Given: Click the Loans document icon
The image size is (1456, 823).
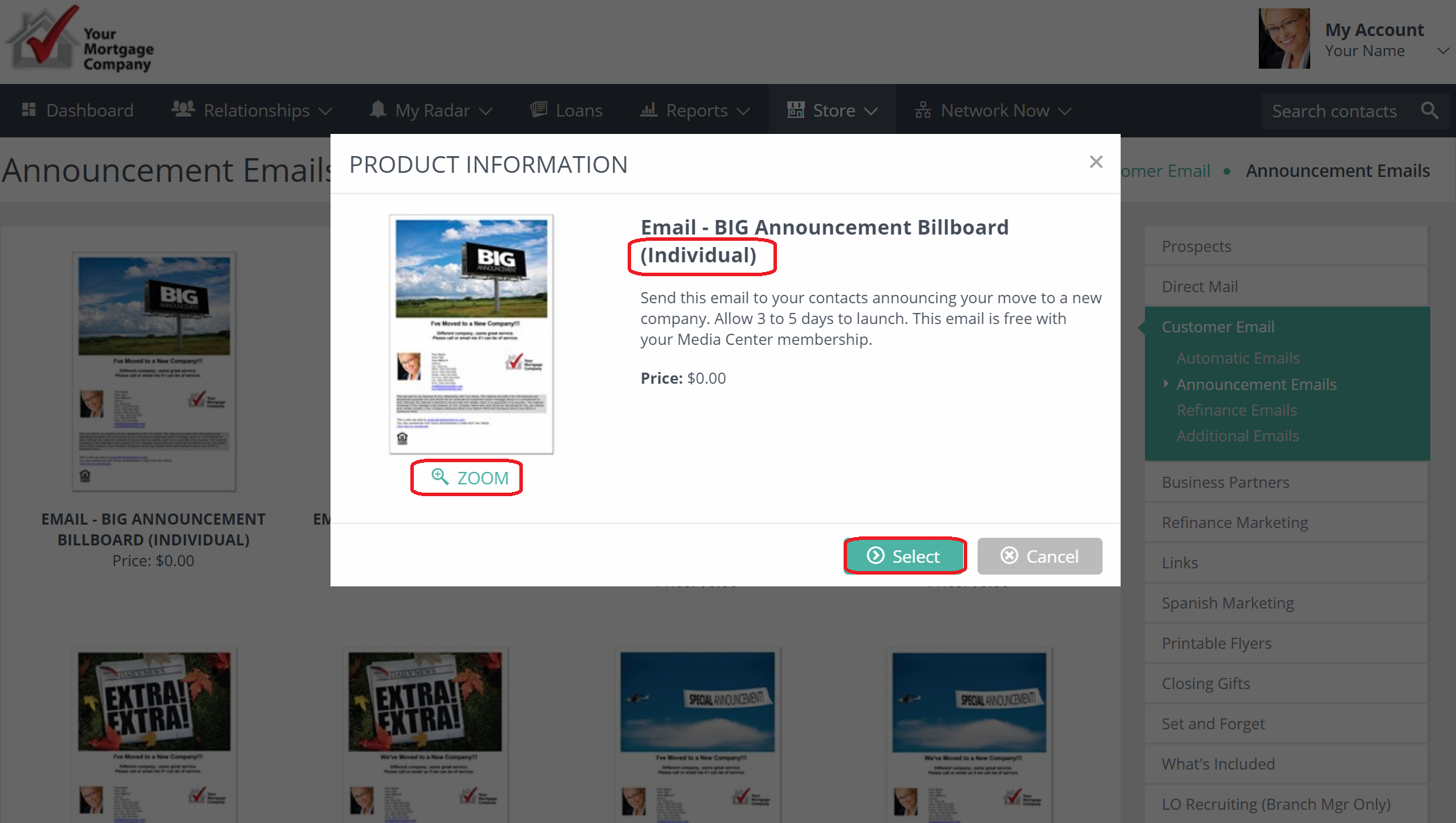Looking at the screenshot, I should [539, 110].
